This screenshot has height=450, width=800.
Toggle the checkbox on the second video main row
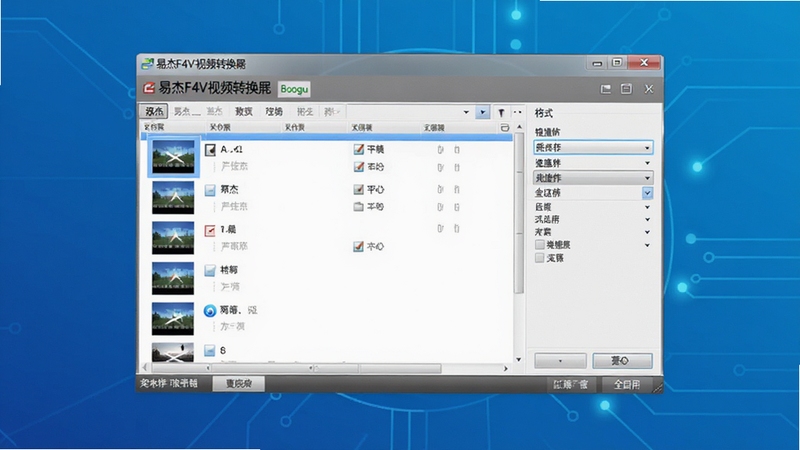(359, 189)
